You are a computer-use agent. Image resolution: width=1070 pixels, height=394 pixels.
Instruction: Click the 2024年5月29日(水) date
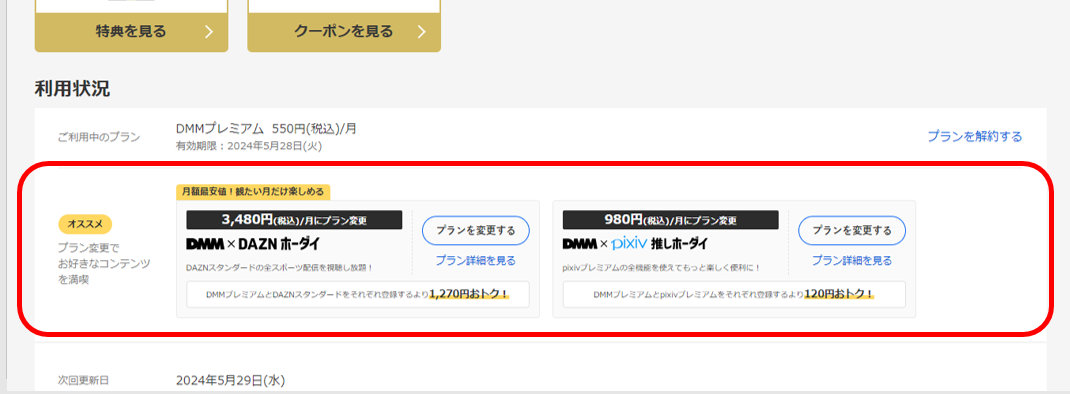[230, 380]
